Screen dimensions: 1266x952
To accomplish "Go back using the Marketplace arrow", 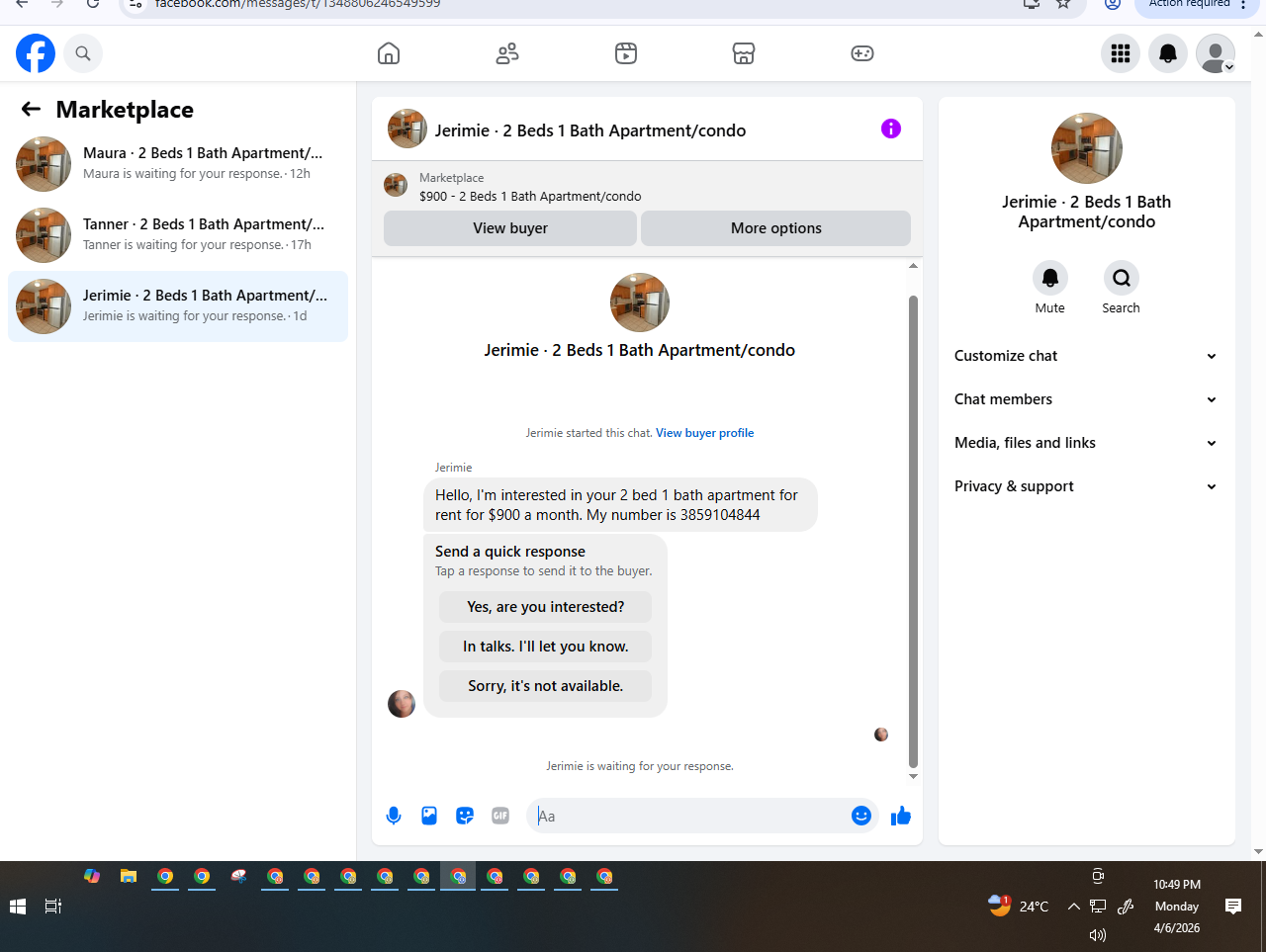I will click(x=31, y=110).
